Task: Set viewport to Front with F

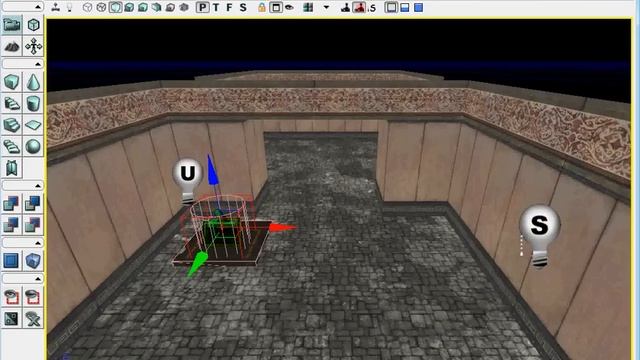Action: (x=229, y=7)
